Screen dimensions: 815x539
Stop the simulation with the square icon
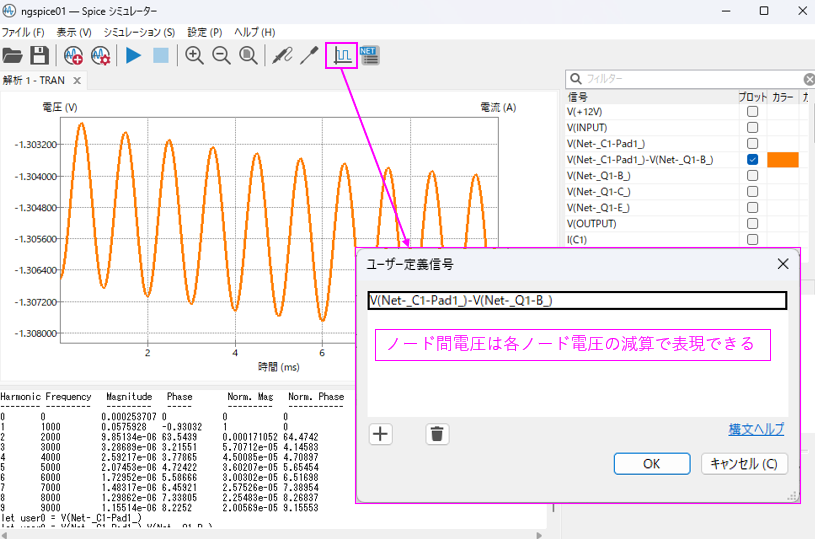pos(161,55)
